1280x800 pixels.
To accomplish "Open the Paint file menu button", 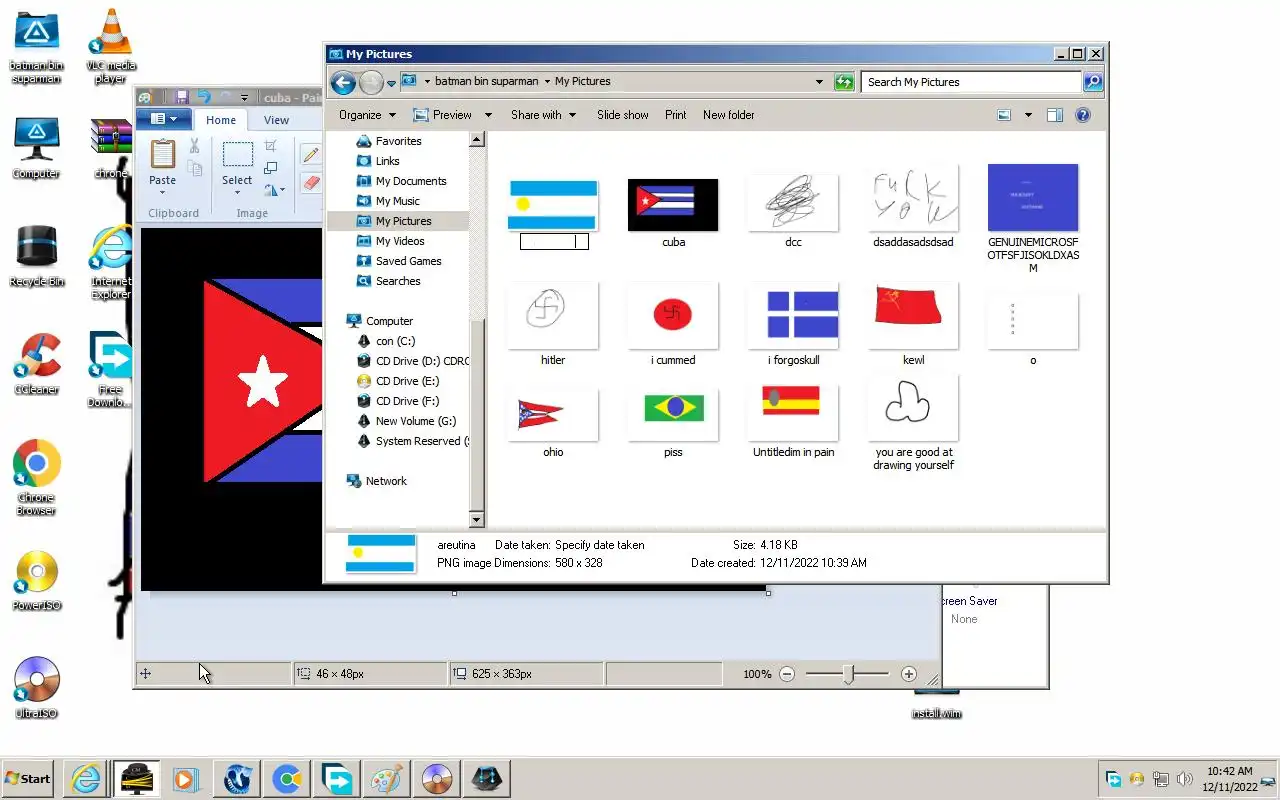I will (163, 120).
